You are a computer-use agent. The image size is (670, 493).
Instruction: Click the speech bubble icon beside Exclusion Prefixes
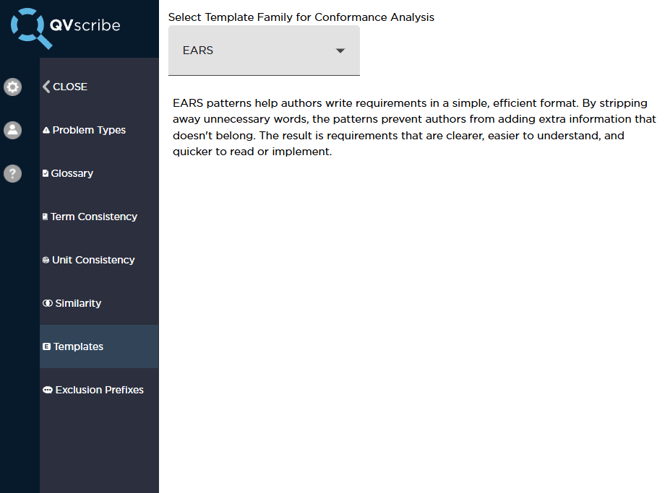(x=47, y=390)
